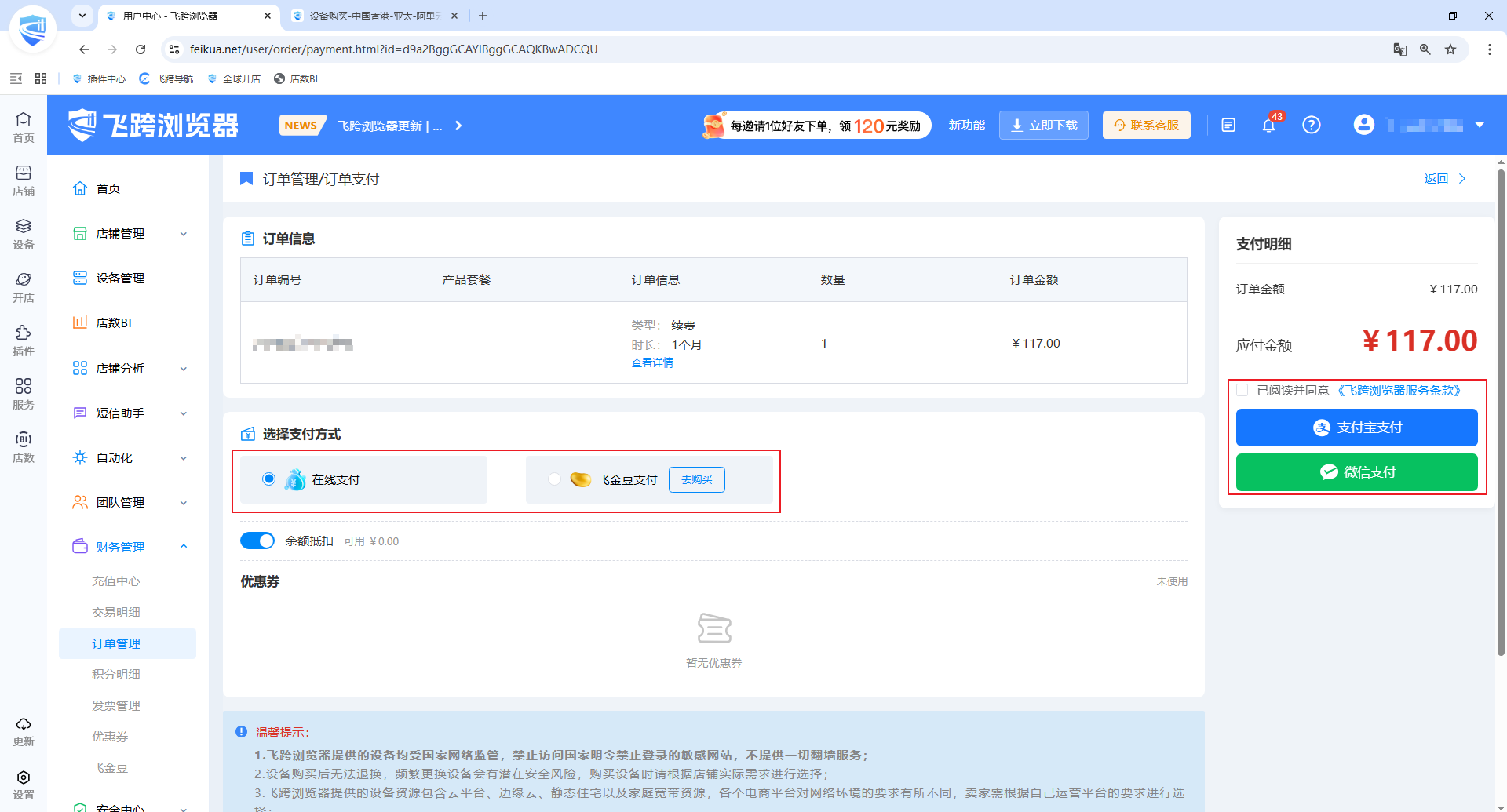Expand the news ticker arrow
Screen dimensions: 1507x812
point(458,126)
